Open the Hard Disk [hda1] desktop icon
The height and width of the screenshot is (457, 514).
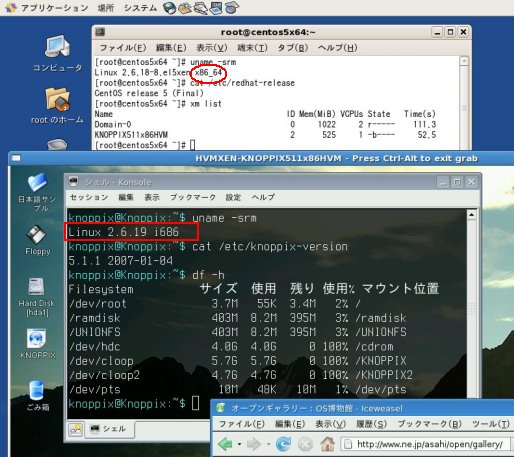click(x=37, y=297)
